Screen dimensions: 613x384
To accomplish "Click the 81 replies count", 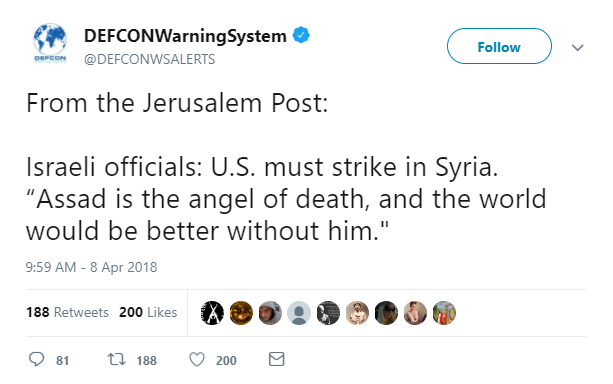I will point(63,360).
